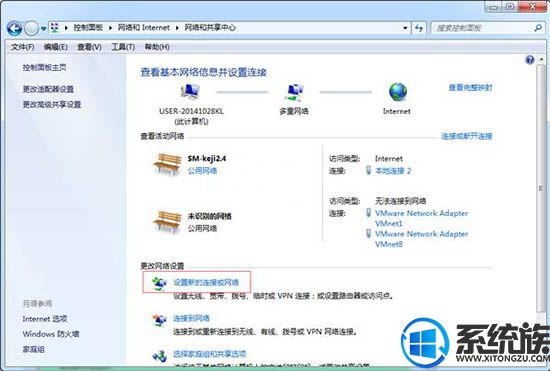Click the USER-20141028KL computer icon
Viewport: 550px width, 371px height.
click(190, 92)
